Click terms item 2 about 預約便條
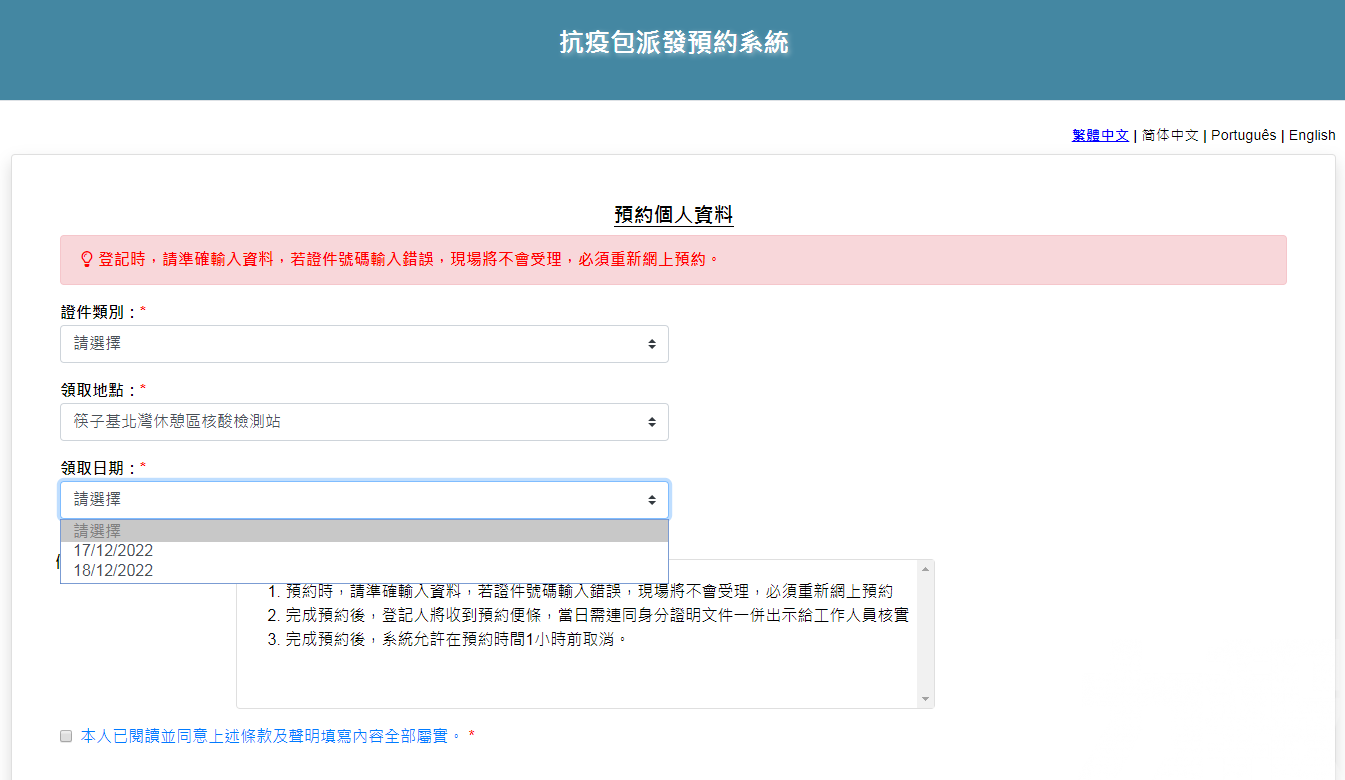The height and width of the screenshot is (780, 1345). click(x=588, y=614)
